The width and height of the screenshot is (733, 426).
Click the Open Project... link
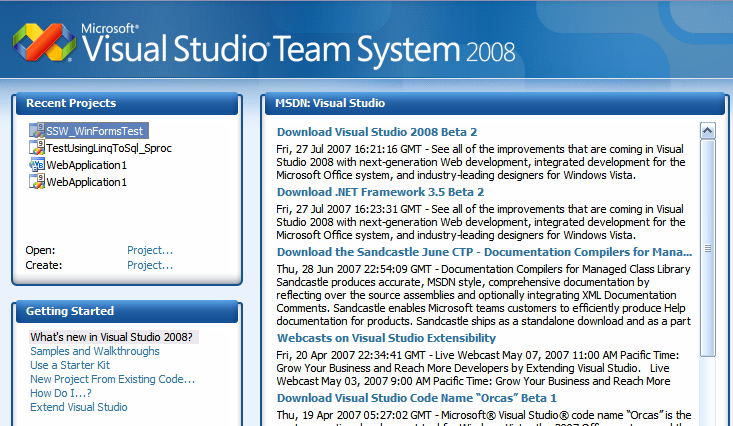point(150,250)
